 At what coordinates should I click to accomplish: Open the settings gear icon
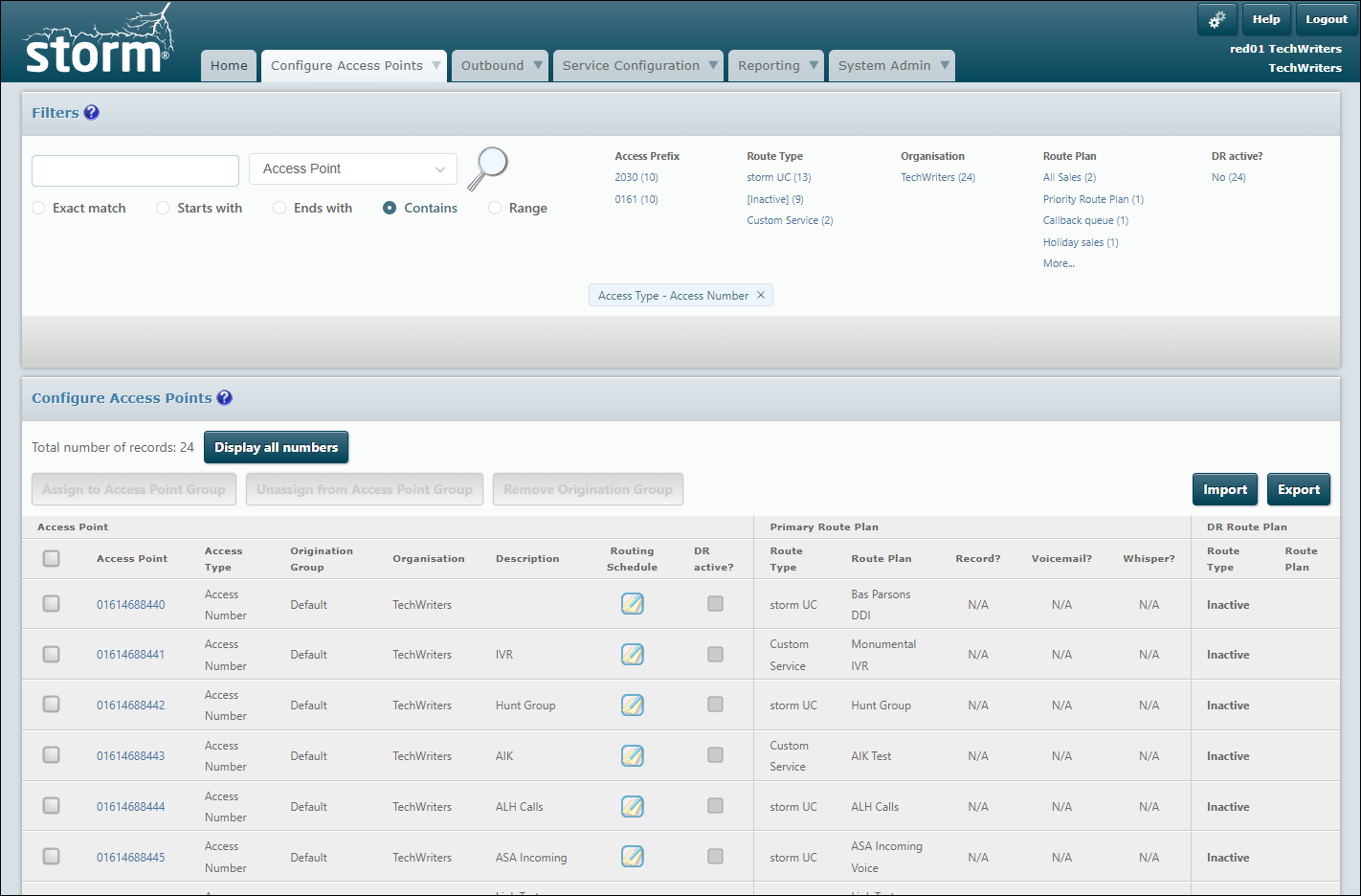point(1217,19)
